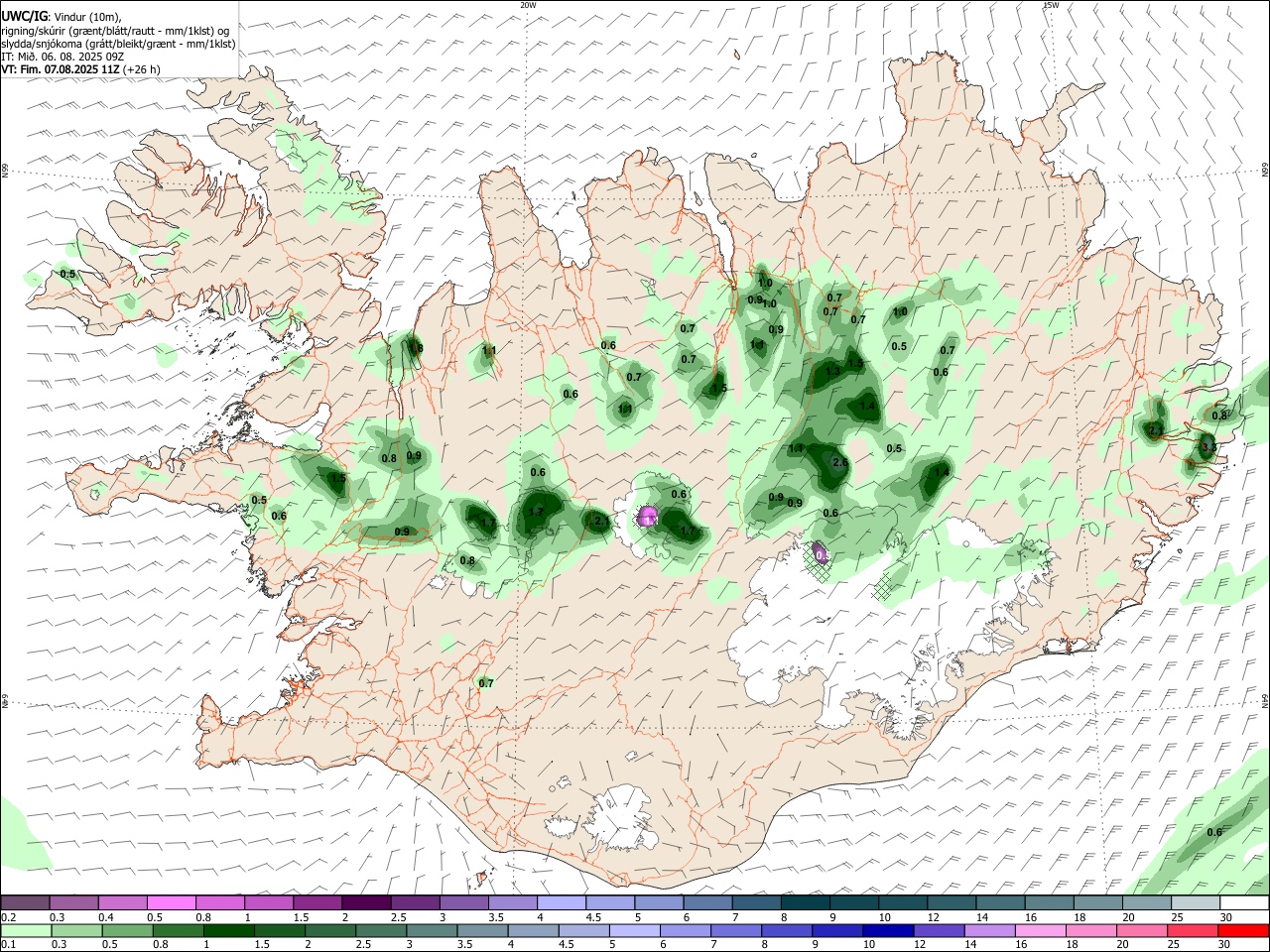The width and height of the screenshot is (1270, 952).
Task: Click the 'rigning/skúrir' legend description line
Action: [x=114, y=31]
